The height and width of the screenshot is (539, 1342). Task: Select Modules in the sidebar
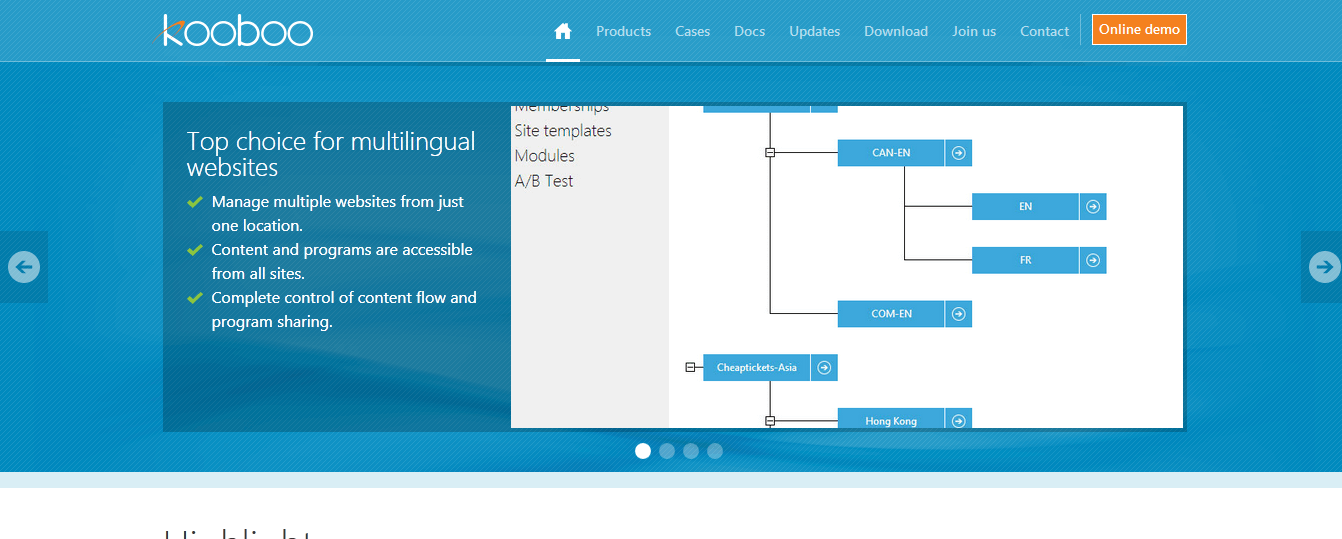(544, 156)
